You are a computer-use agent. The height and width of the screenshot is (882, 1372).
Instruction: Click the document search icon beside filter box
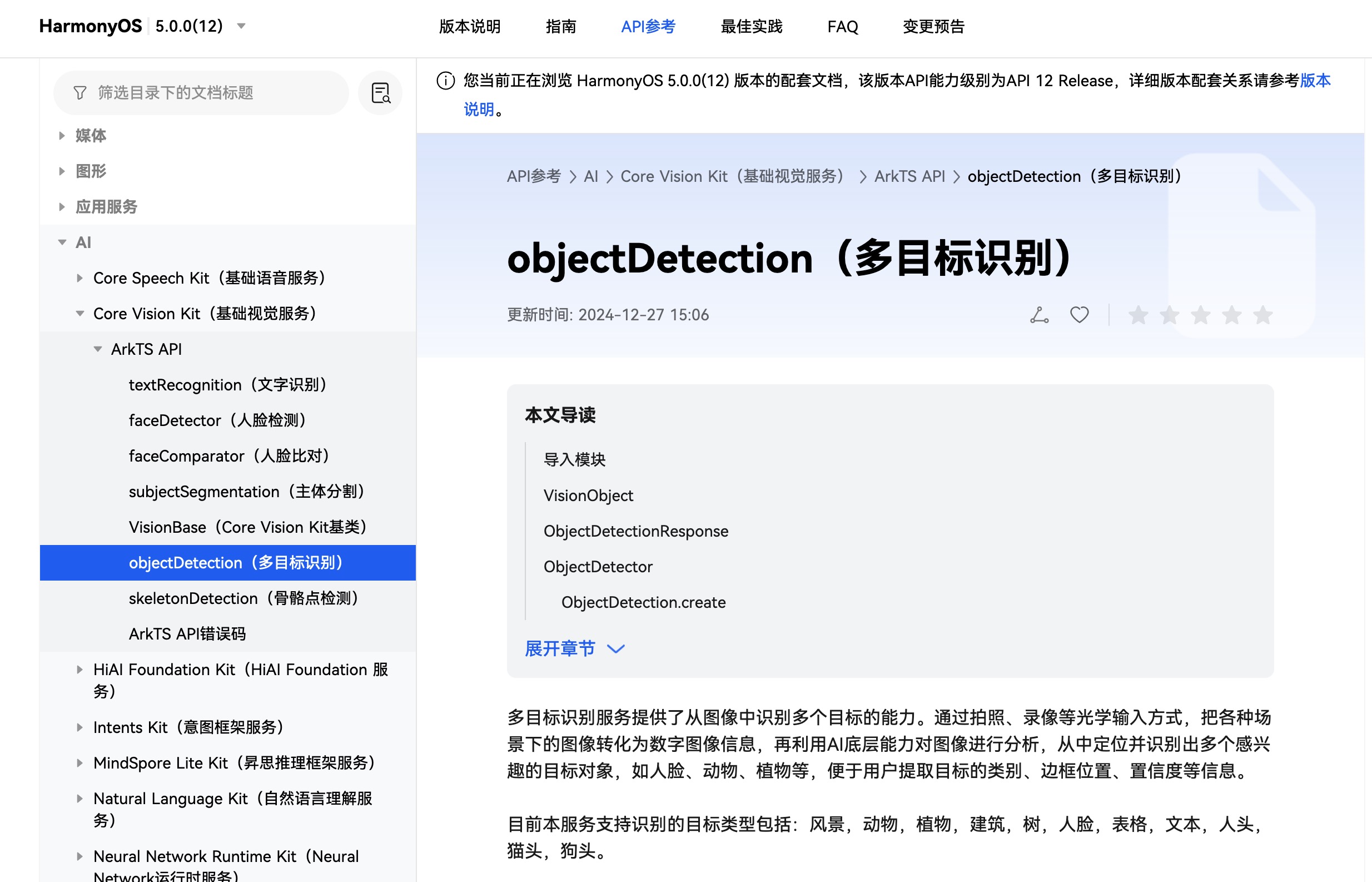(x=380, y=93)
